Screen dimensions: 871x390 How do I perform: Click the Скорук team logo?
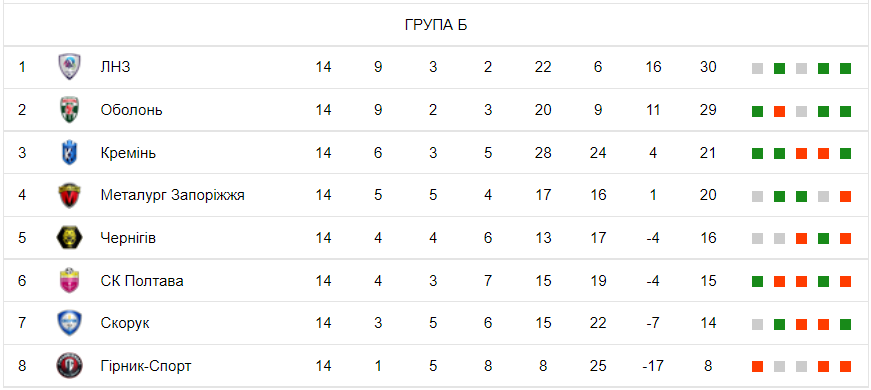tap(69, 323)
